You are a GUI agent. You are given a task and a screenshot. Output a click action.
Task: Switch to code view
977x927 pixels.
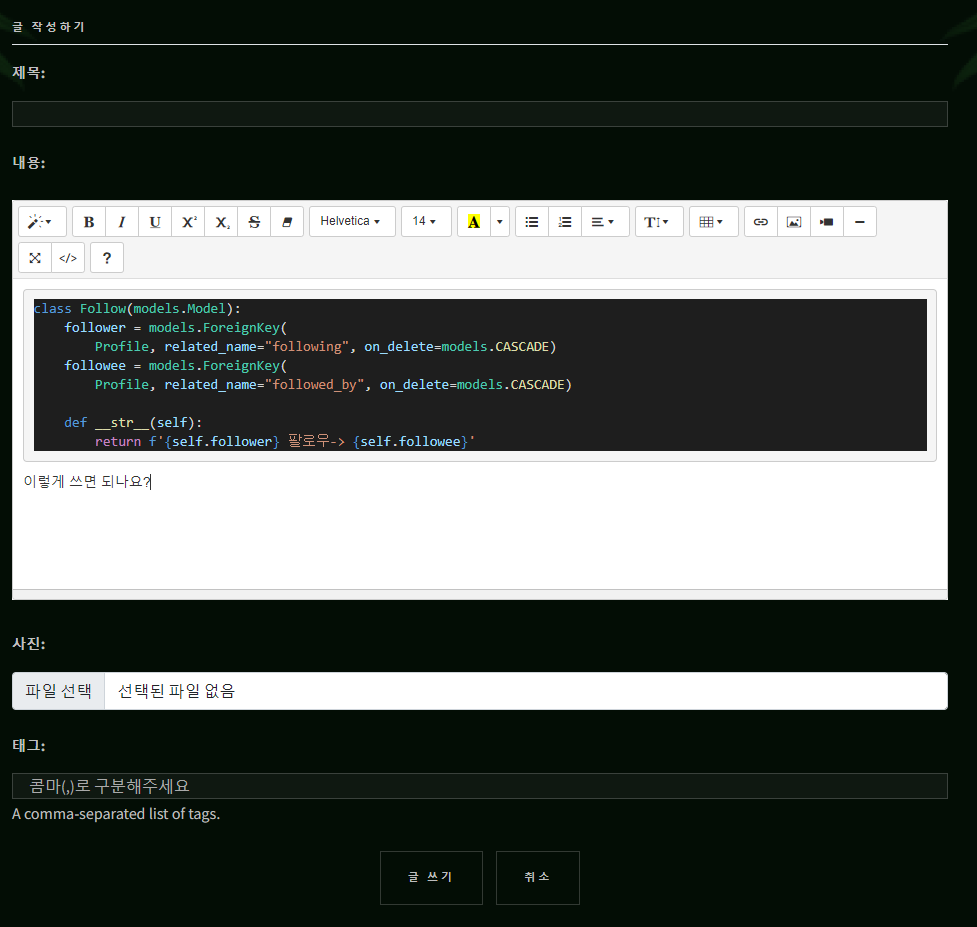pos(68,258)
